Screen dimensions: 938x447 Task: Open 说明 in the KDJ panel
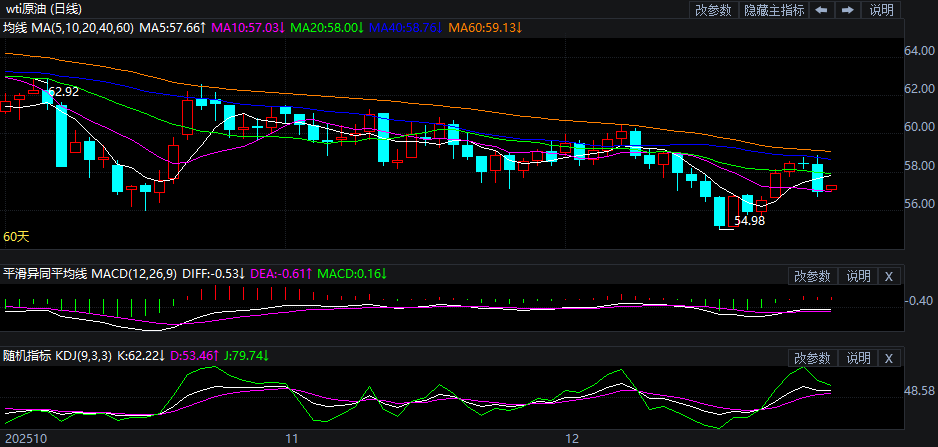(x=858, y=358)
